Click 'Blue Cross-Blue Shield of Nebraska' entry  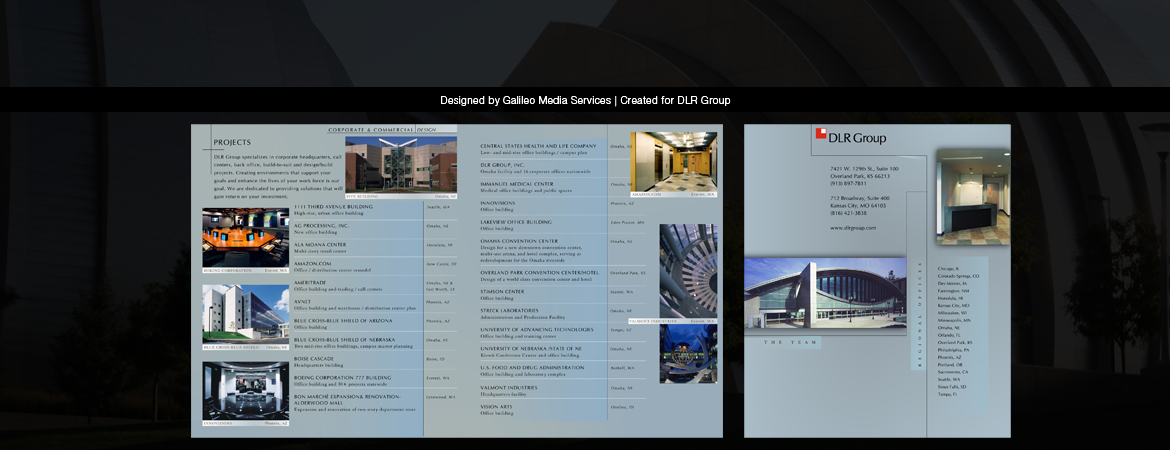click(353, 343)
